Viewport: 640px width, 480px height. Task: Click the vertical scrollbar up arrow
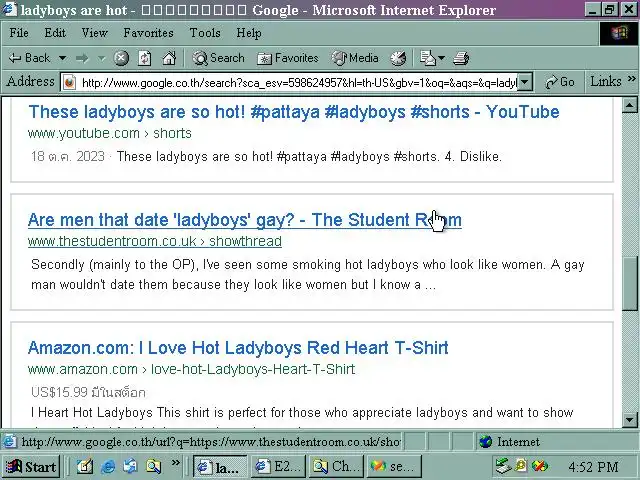(x=629, y=106)
